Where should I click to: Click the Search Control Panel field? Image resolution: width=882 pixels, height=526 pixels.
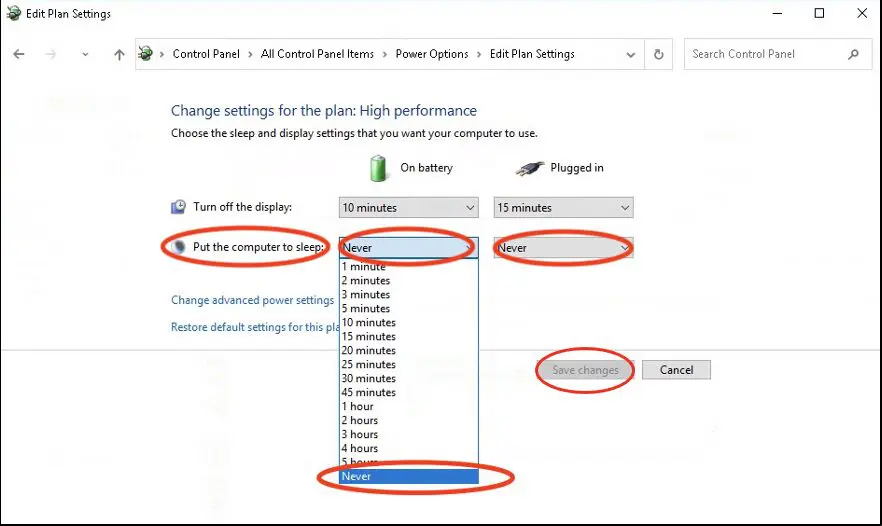click(x=765, y=54)
